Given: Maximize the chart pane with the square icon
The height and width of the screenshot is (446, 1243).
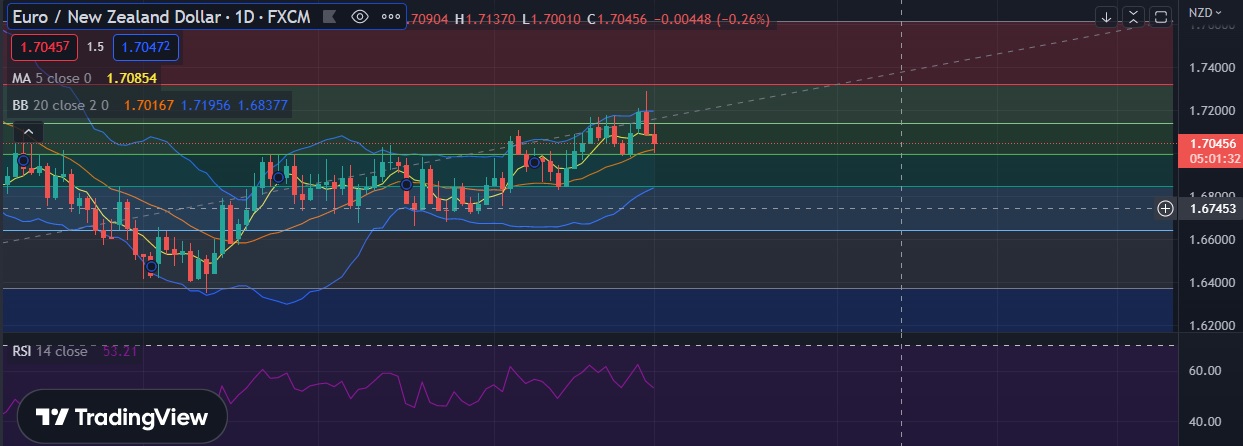Looking at the screenshot, I should pos(1160,16).
